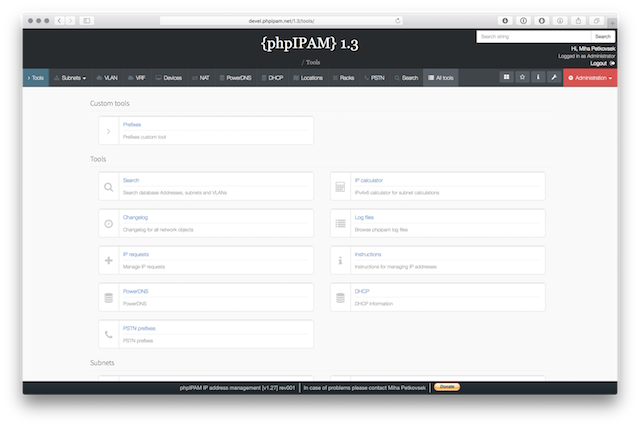
Task: Open favourites via the star icon
Action: click(x=523, y=77)
